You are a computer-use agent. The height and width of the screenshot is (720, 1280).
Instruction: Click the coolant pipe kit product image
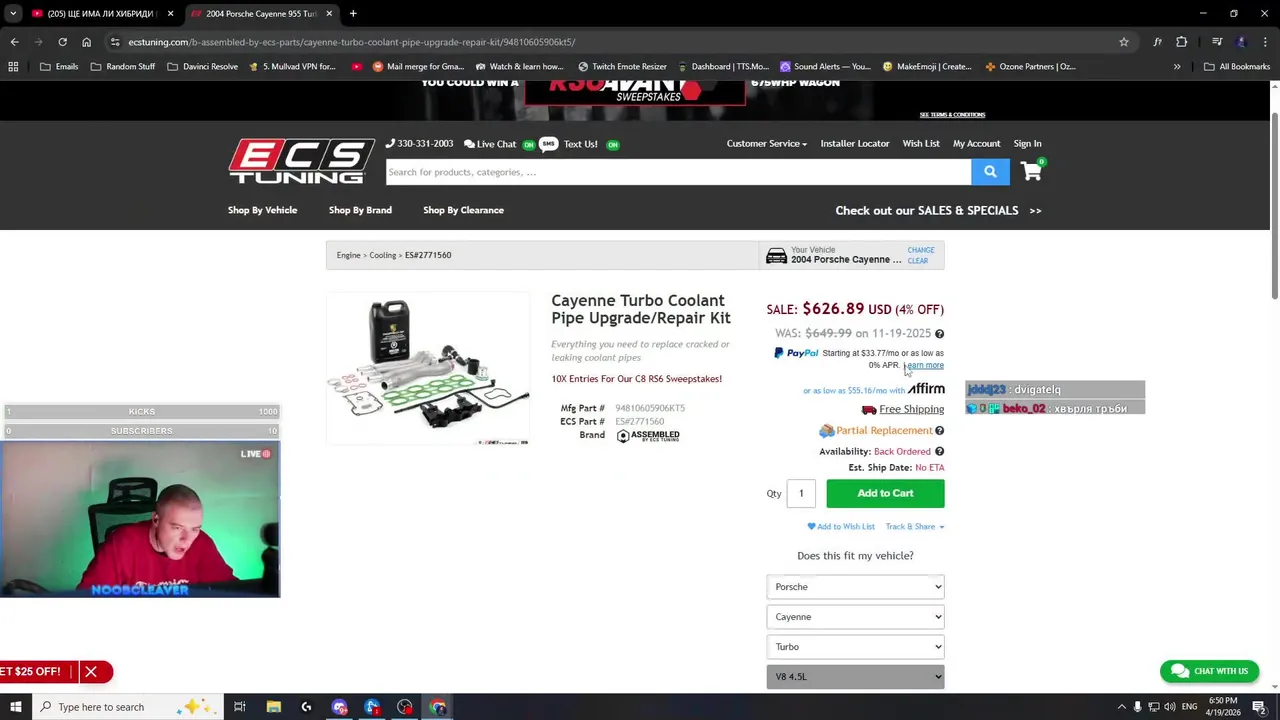428,368
